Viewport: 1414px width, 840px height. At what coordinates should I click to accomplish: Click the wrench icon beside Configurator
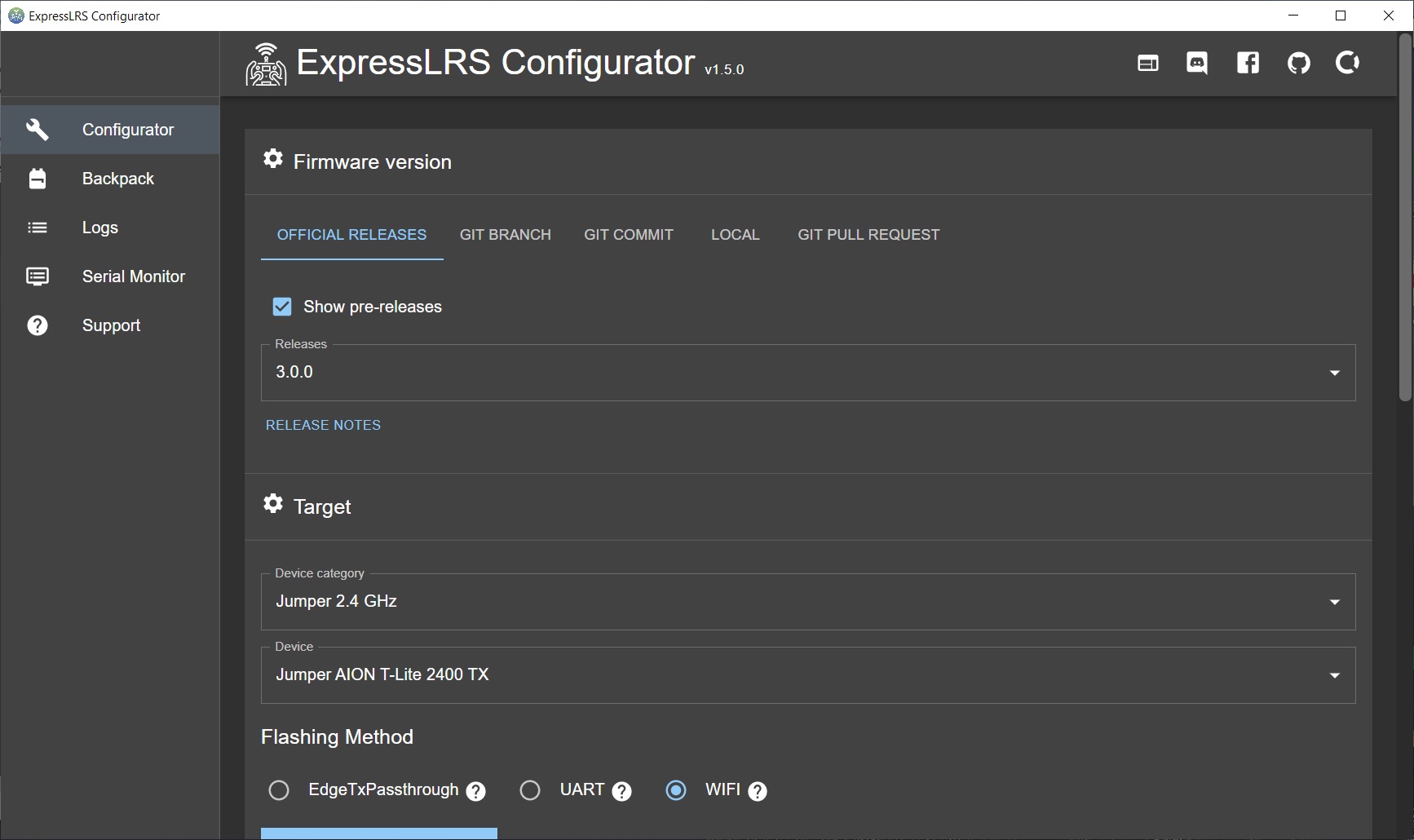[38, 130]
